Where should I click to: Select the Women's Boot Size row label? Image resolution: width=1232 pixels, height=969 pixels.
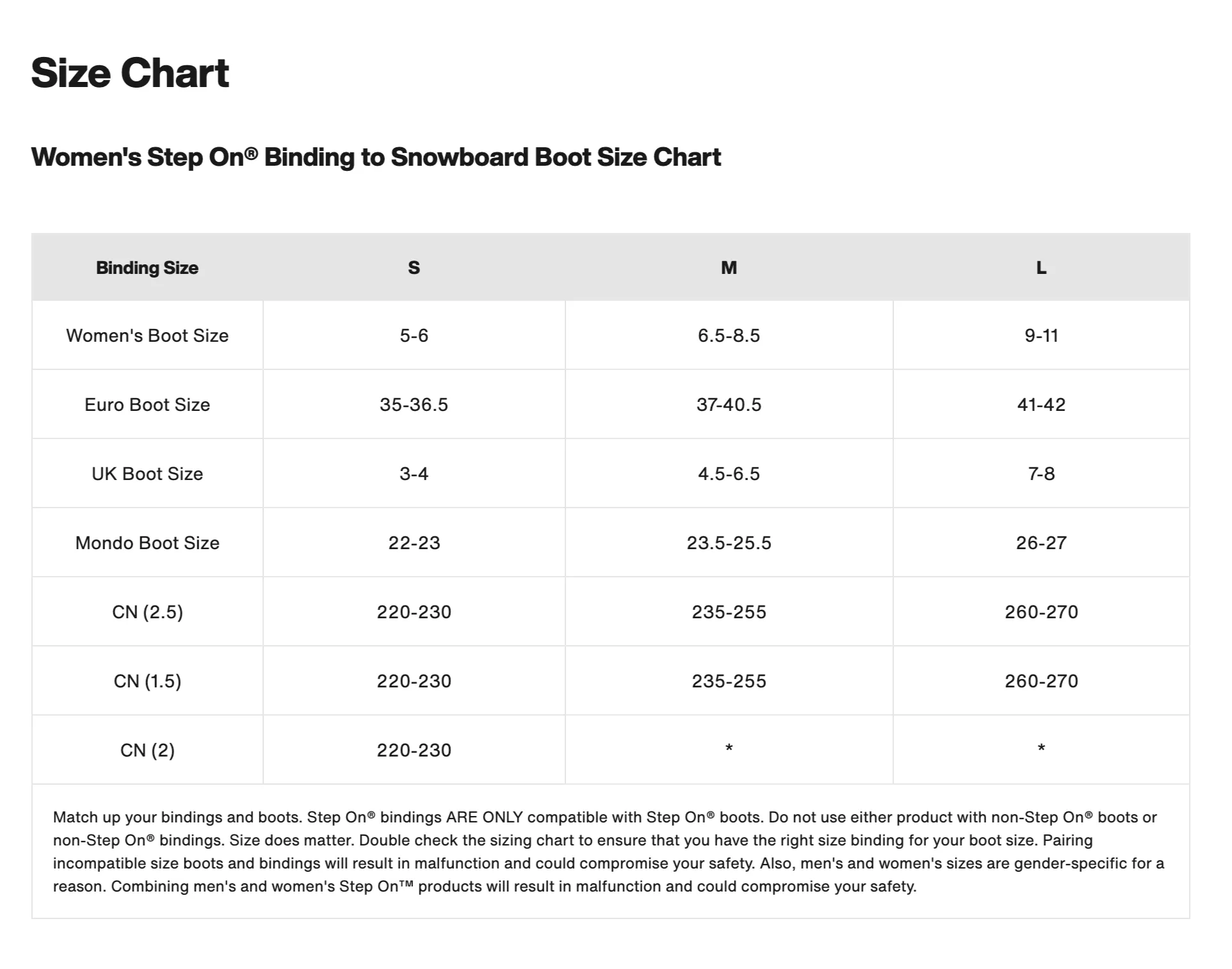coord(147,335)
